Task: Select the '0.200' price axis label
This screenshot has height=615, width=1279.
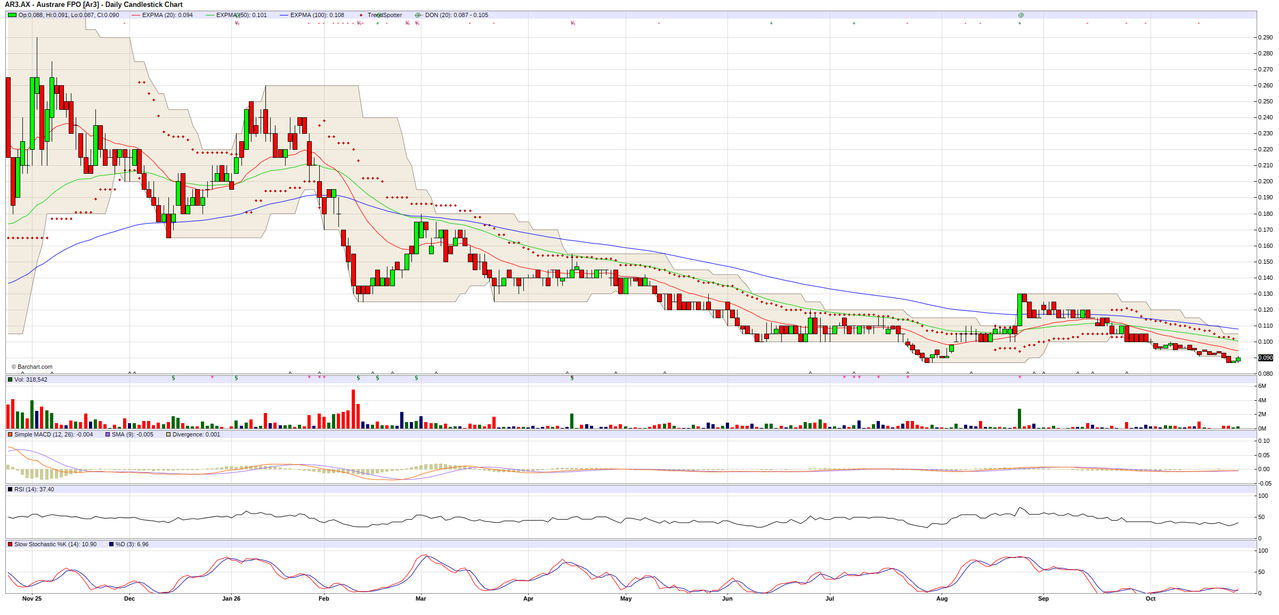Action: (1264, 181)
